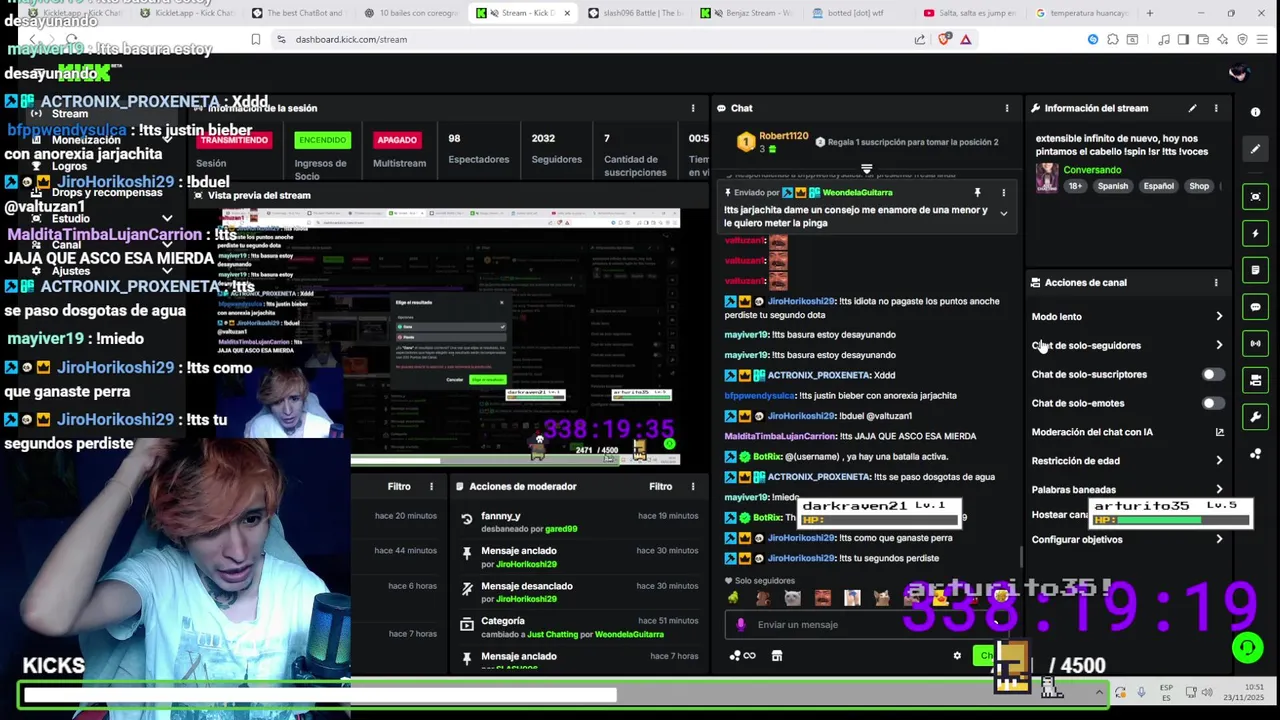
Task: Click Categoría change entry in moderator actions
Action: pyautogui.click(x=580, y=627)
